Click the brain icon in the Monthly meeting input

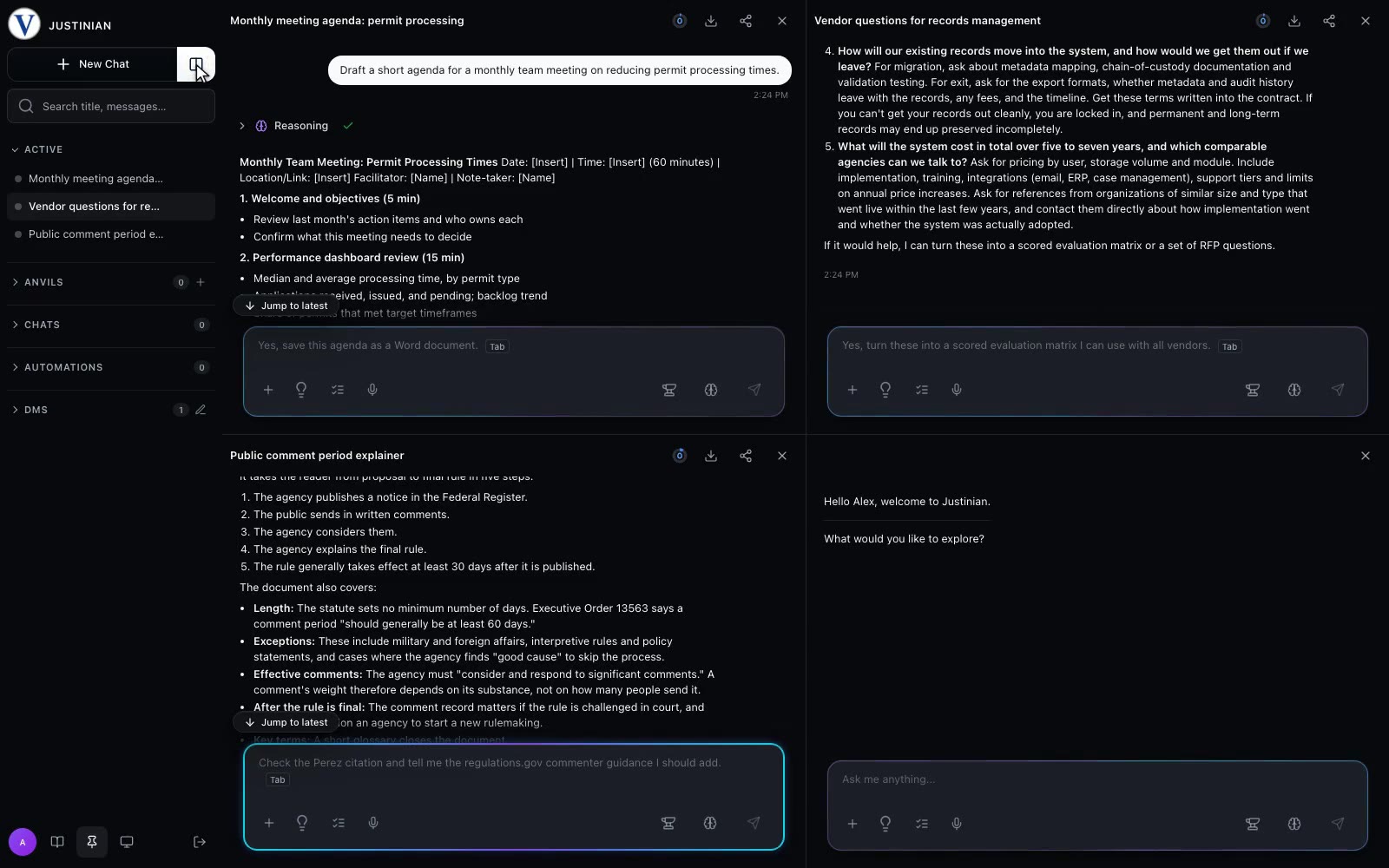[x=711, y=390]
